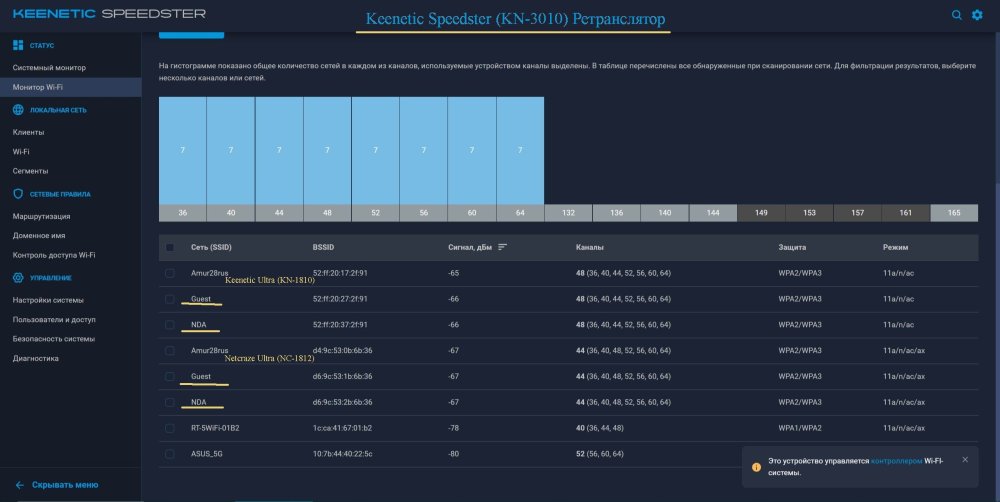The height and width of the screenshot is (502, 1000).
Task: Open the search magnifier icon
Action: coord(957,14)
